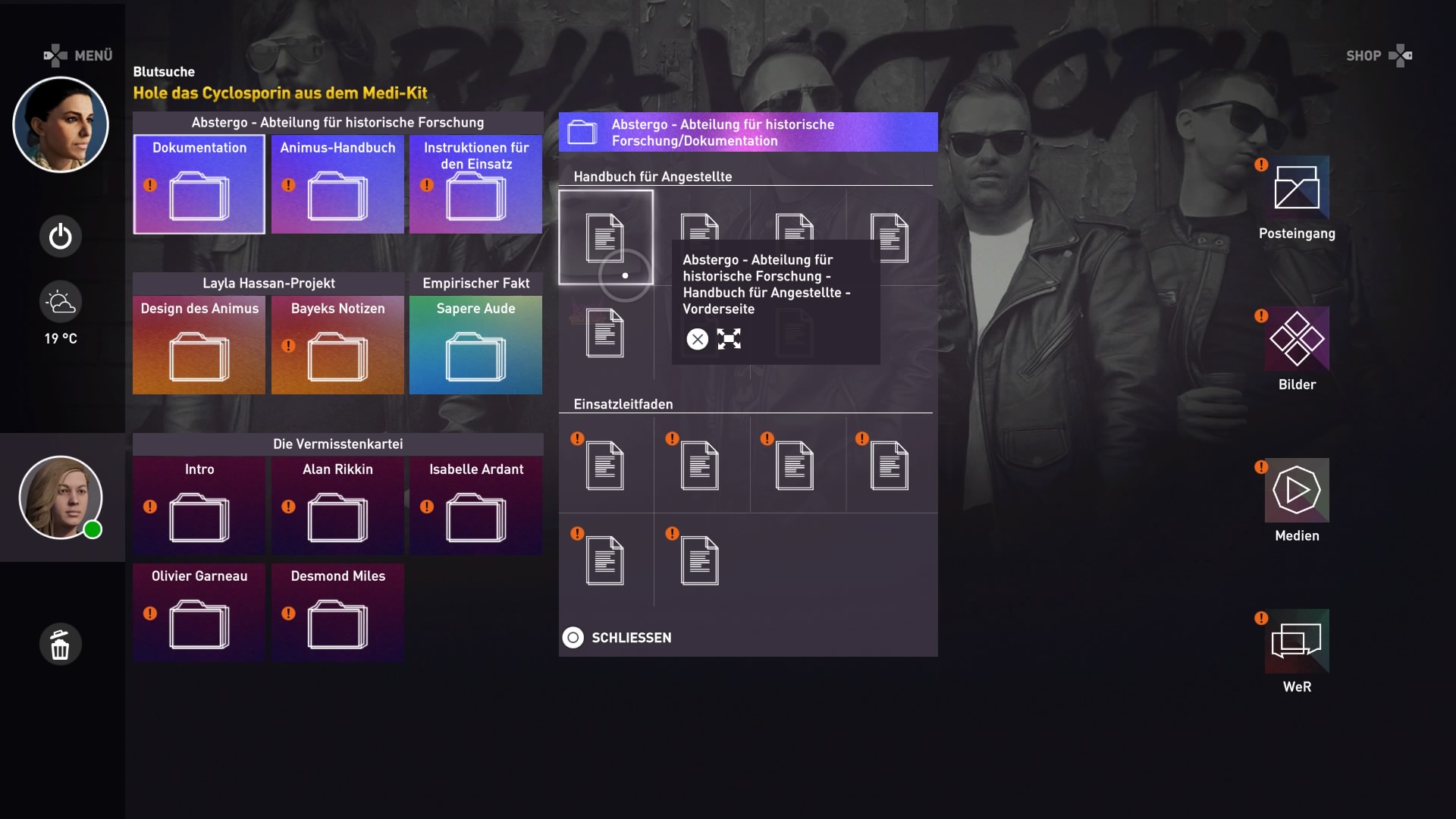The image size is (1456, 819).
Task: Open the Desmond Miles folder
Action: (x=337, y=613)
